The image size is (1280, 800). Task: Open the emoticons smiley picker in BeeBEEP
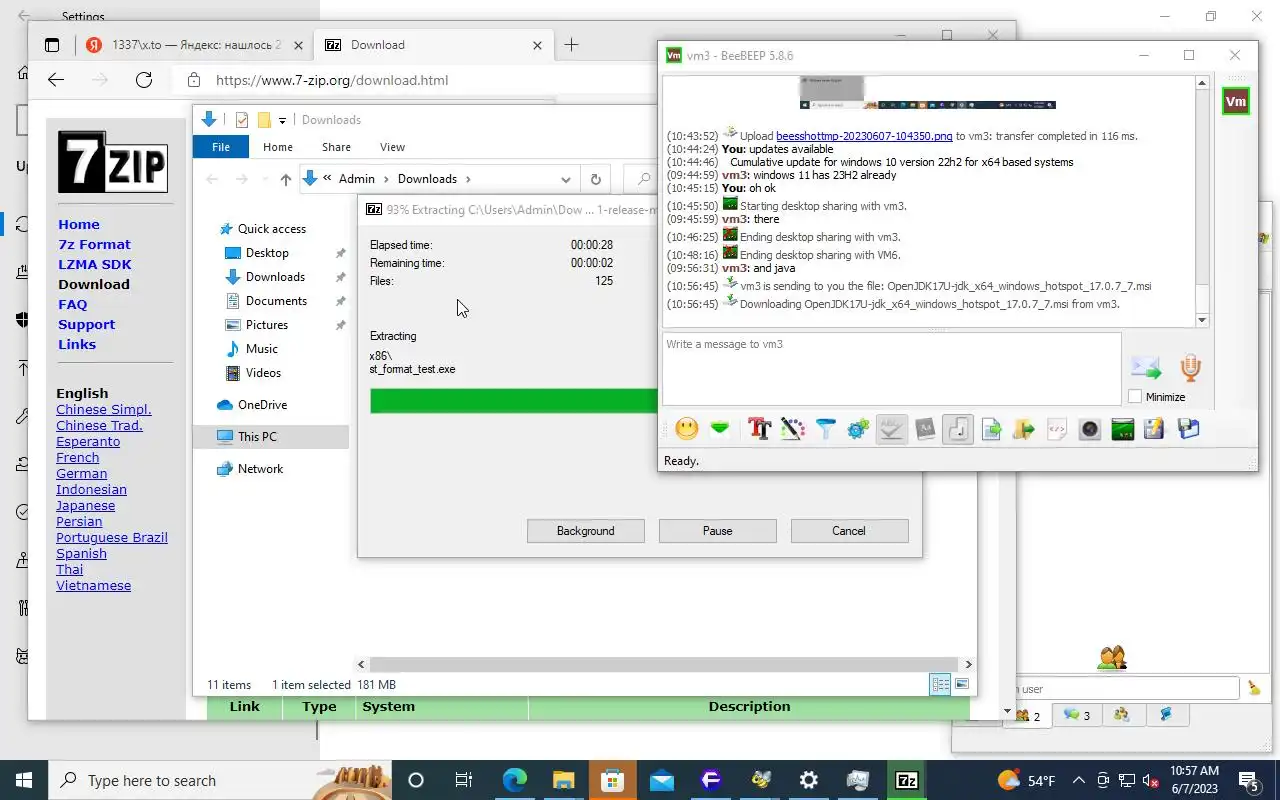pos(686,429)
